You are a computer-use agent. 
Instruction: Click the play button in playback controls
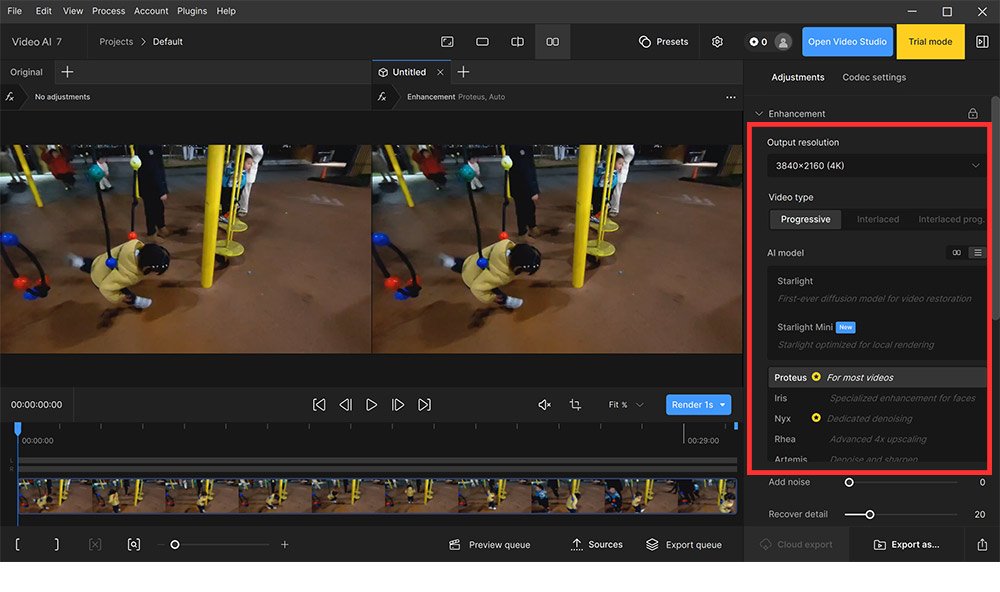(371, 405)
